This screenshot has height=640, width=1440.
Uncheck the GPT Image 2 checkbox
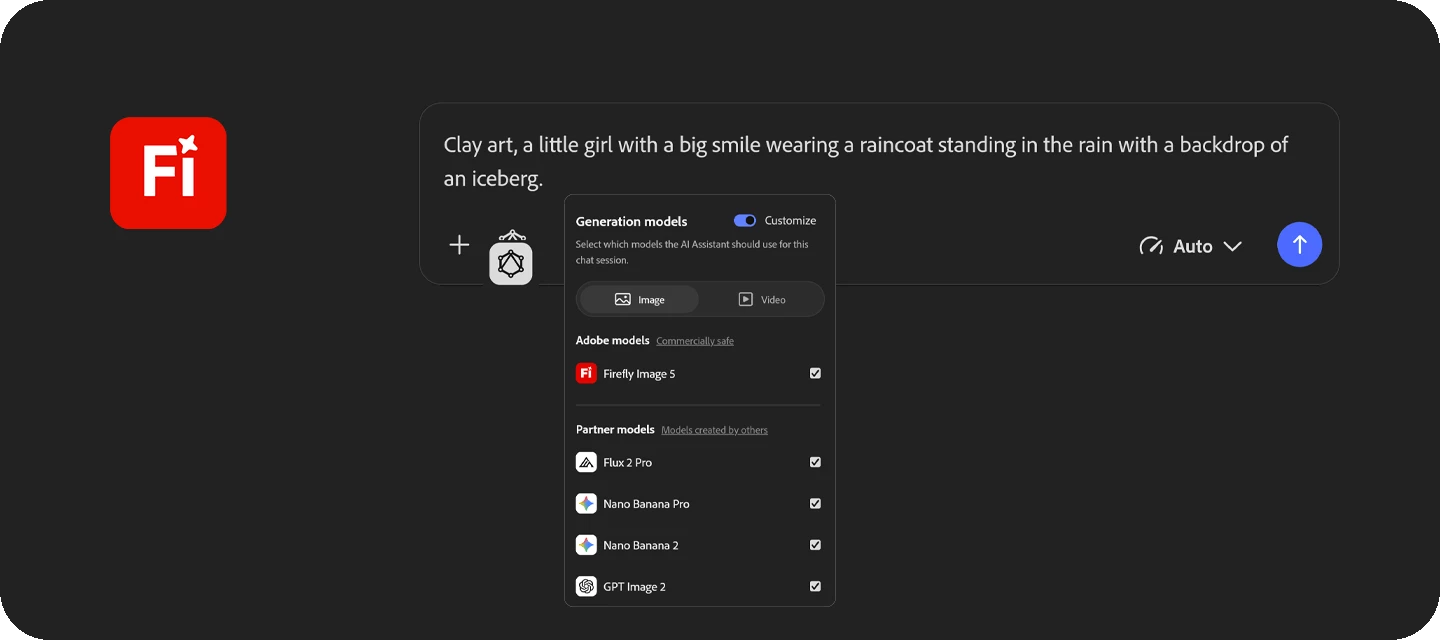(x=815, y=587)
